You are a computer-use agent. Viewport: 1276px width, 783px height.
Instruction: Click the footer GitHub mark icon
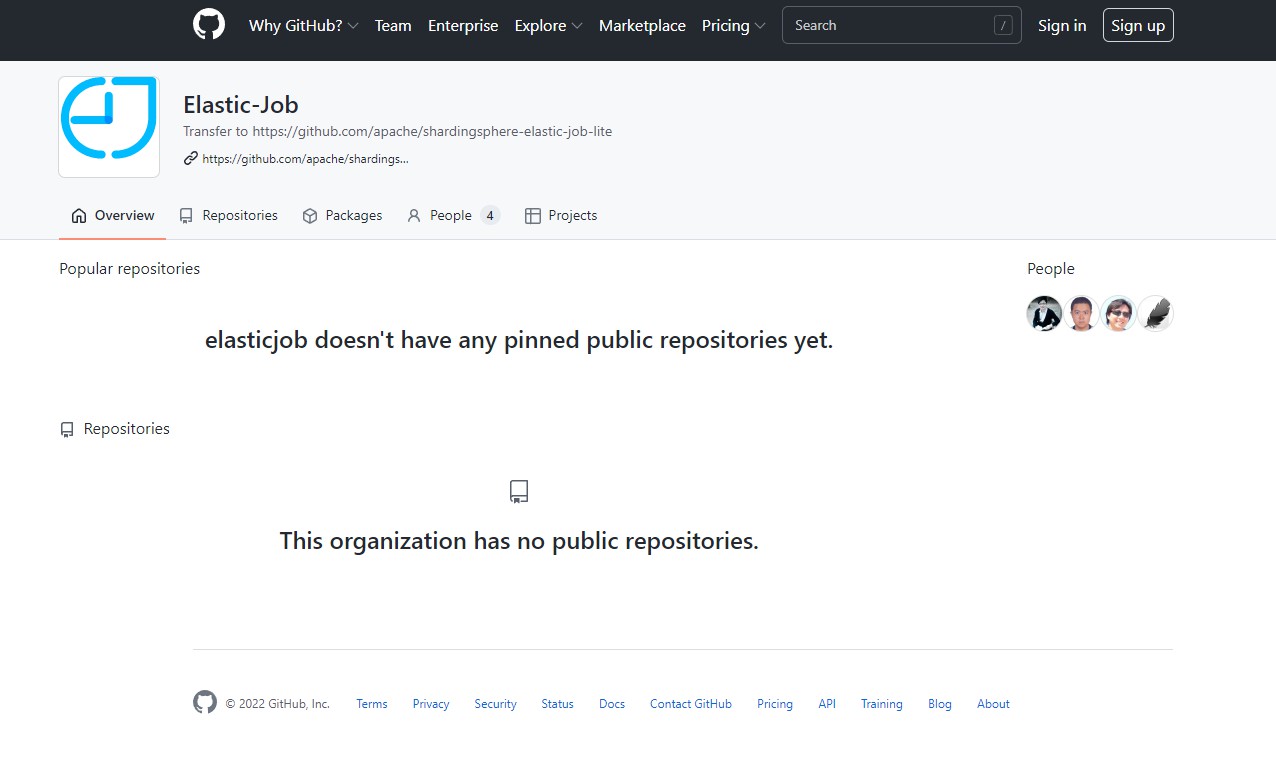205,703
